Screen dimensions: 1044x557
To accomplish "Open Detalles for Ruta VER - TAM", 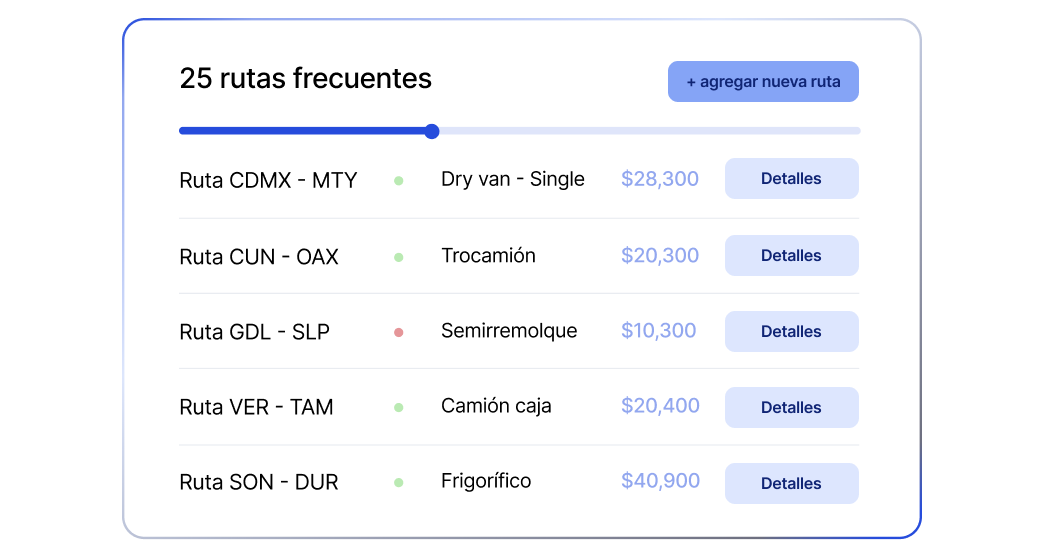I will (x=792, y=407).
